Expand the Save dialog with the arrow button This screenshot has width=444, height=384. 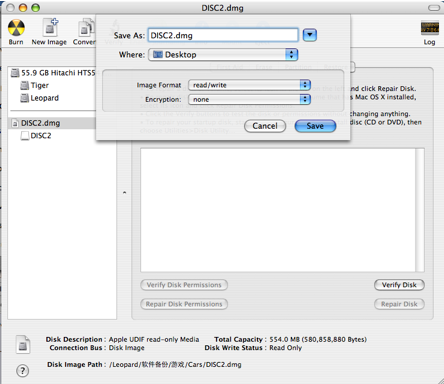(x=310, y=35)
